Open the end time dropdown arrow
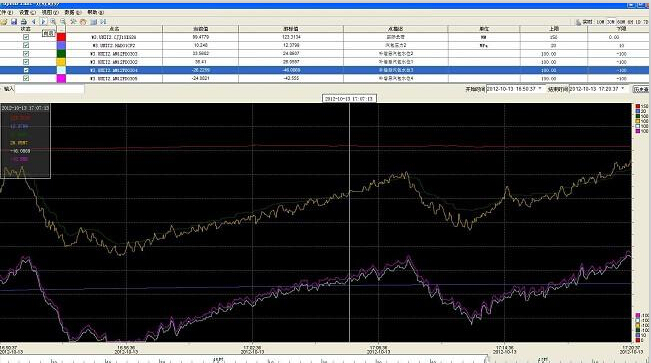Screen dimensions: 651x363 click(623, 89)
